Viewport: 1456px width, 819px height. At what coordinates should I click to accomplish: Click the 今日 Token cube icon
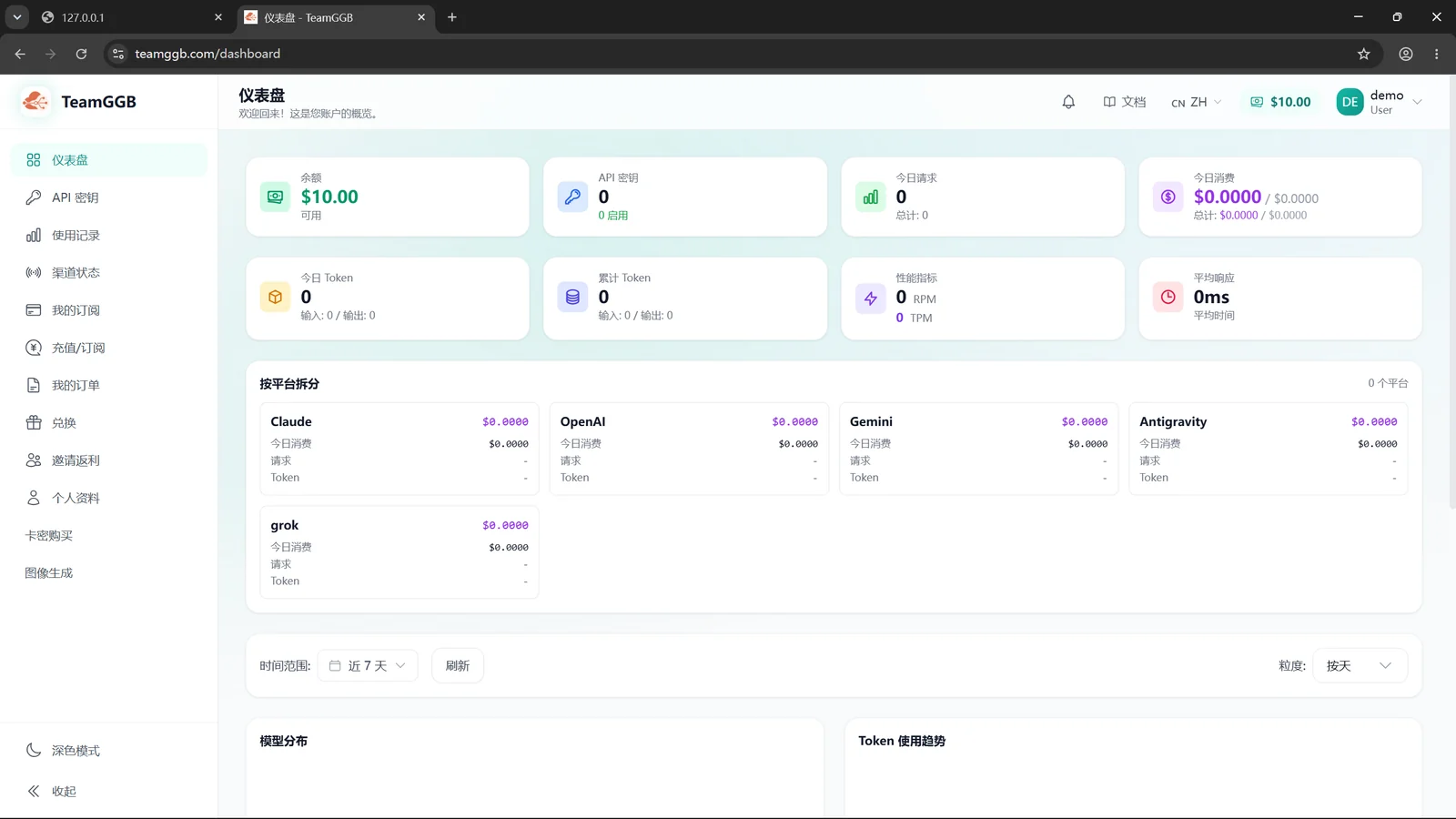pyautogui.click(x=275, y=297)
